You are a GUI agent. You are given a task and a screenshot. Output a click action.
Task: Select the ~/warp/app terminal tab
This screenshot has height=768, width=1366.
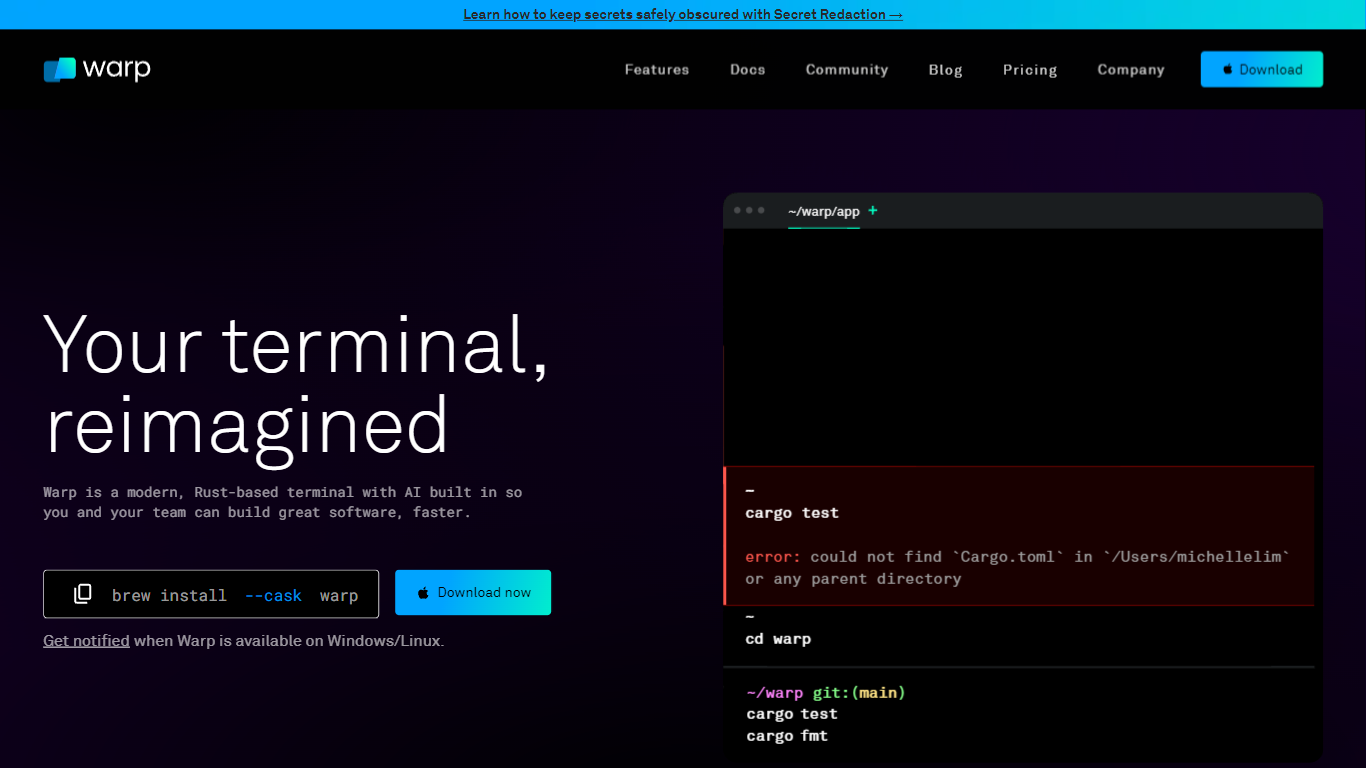pos(823,212)
